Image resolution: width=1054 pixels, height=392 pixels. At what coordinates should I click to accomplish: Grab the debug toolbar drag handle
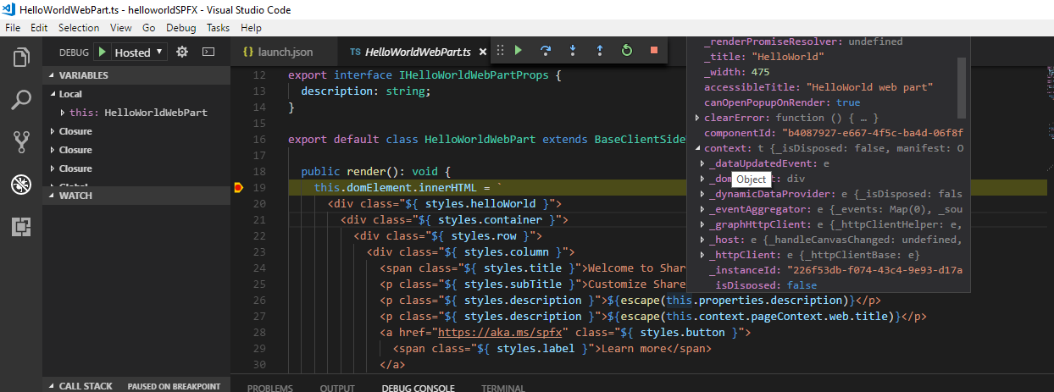click(x=499, y=50)
